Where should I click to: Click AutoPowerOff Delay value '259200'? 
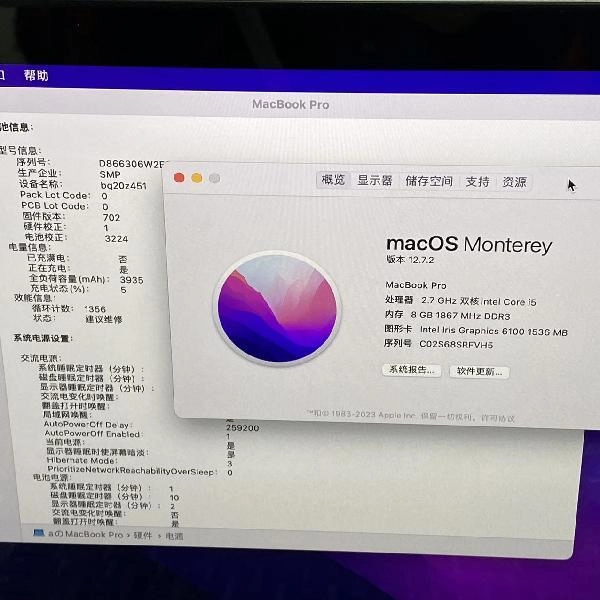242,428
